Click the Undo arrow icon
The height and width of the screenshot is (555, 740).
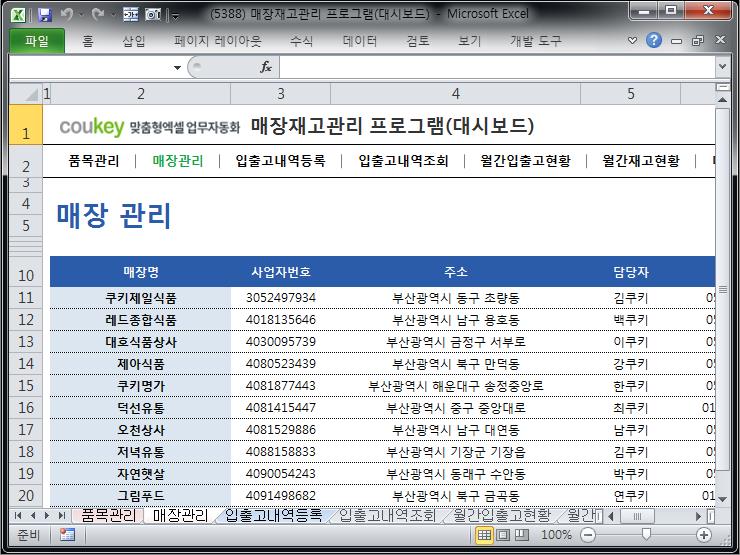67,15
